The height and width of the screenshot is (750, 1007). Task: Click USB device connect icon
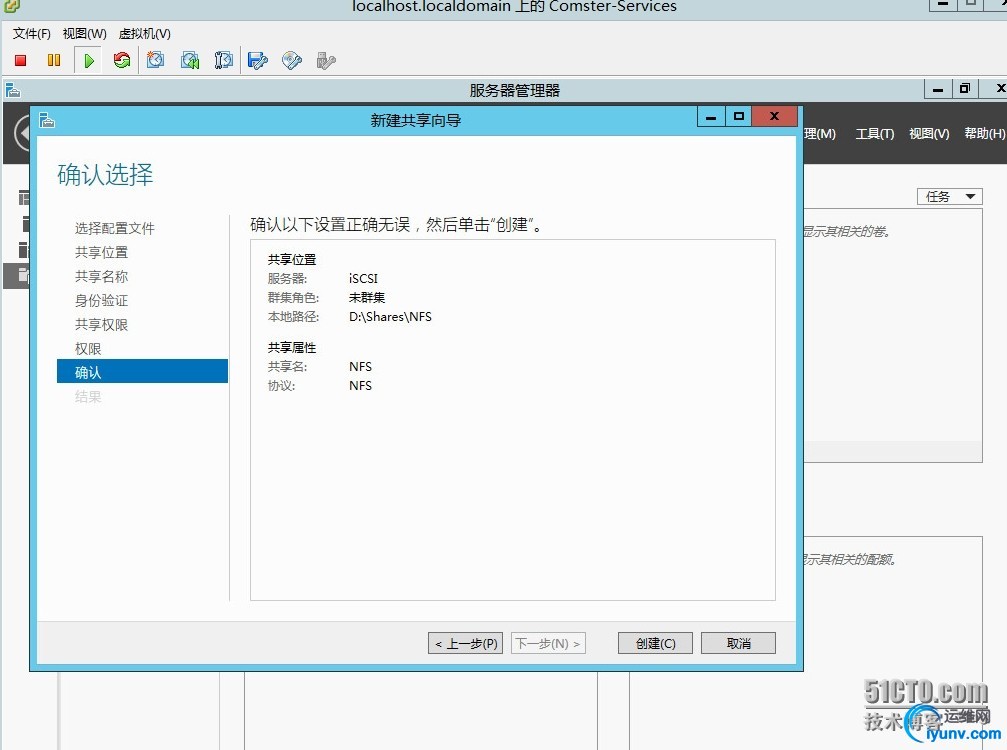tap(326, 60)
